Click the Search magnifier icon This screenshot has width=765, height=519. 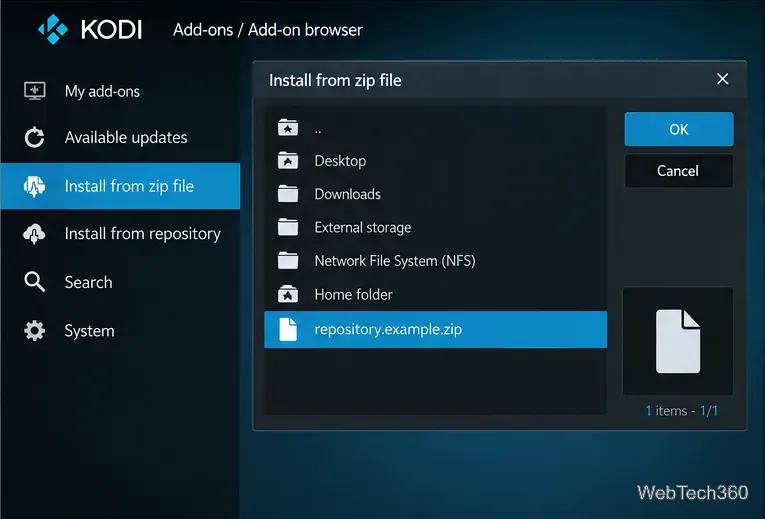click(34, 282)
